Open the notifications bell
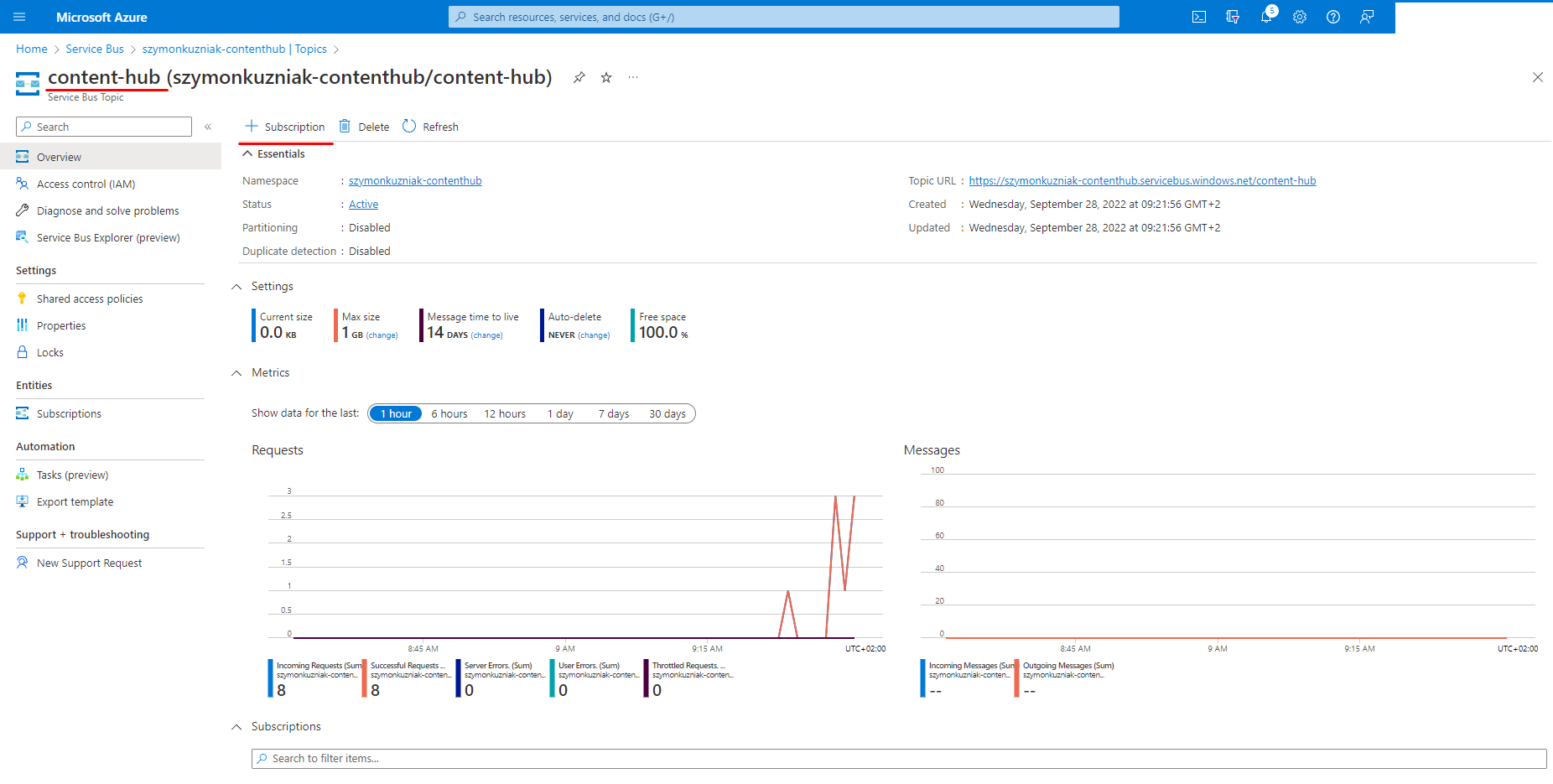Screen dimensions: 1553x784 click(1266, 17)
